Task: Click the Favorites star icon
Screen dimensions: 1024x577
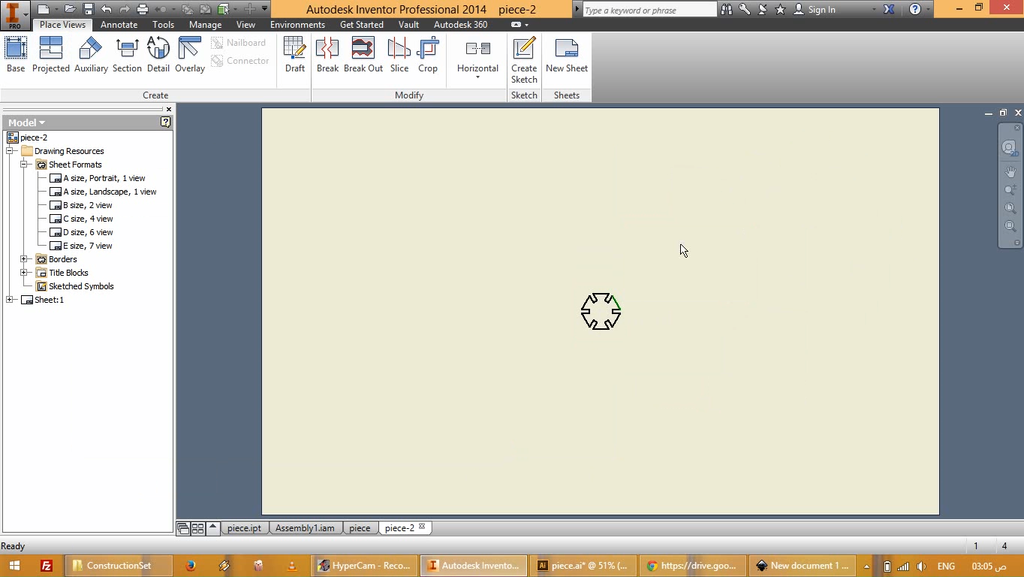Action: pos(780,9)
